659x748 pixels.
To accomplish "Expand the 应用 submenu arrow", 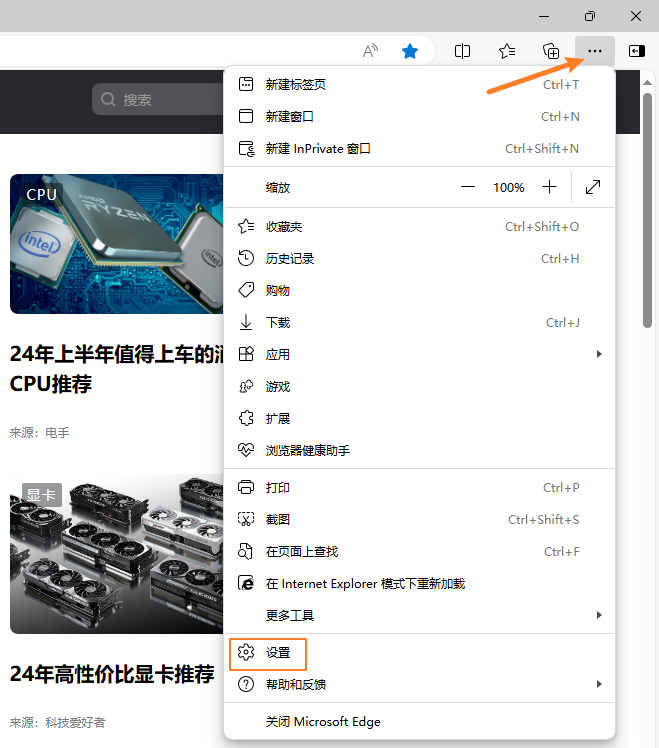I will tap(599, 354).
